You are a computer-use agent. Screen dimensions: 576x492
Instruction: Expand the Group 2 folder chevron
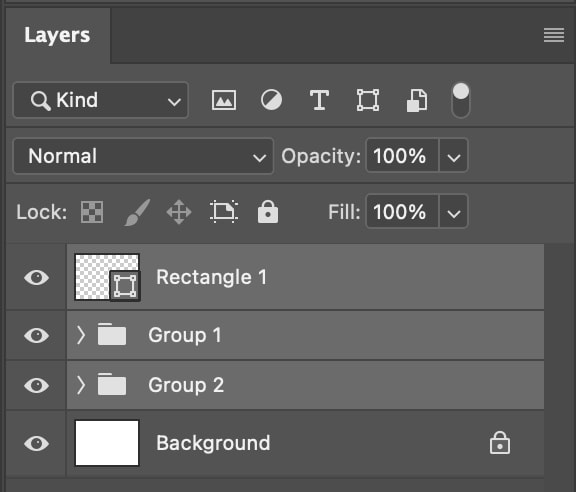pos(81,385)
